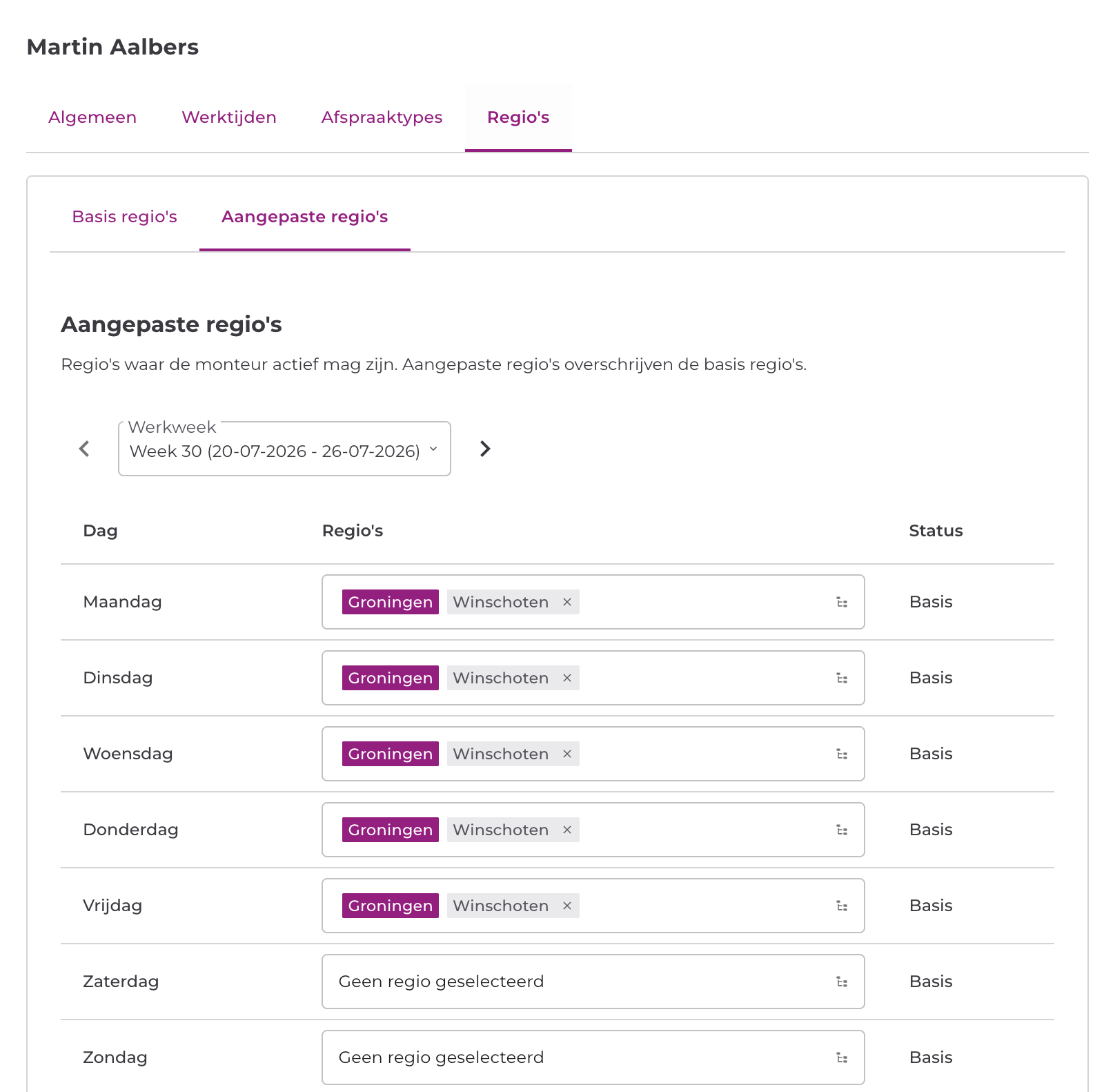Click the Status column header
Viewport: 1104px width, 1092px height.
click(936, 530)
